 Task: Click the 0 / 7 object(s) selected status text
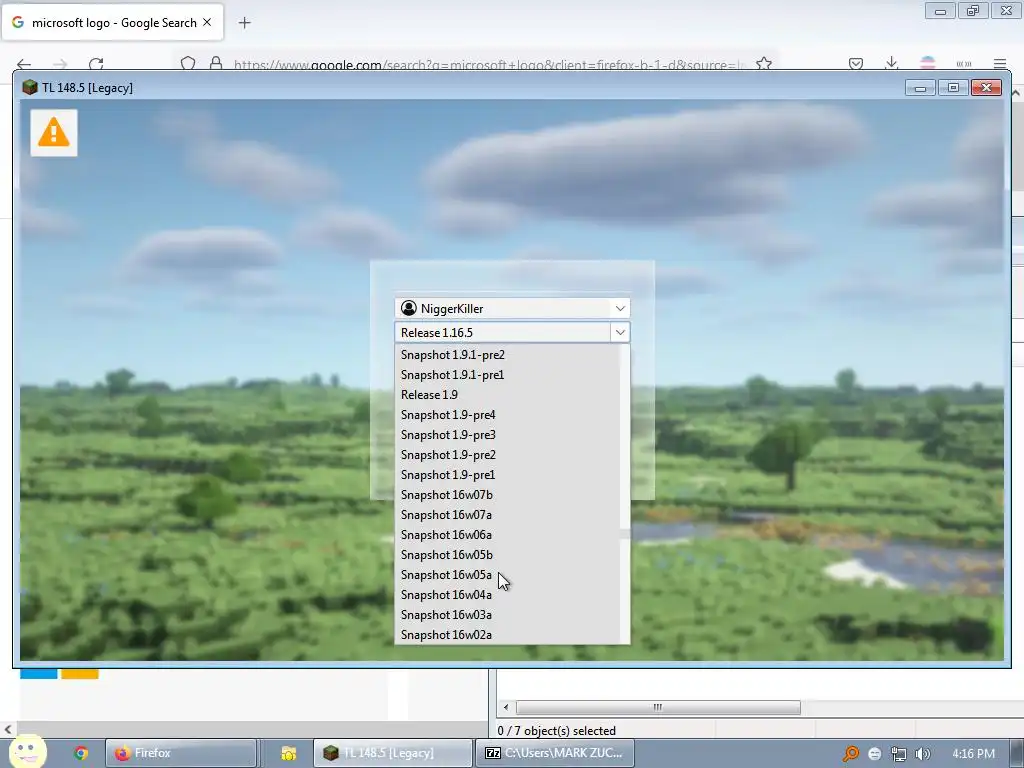556,731
